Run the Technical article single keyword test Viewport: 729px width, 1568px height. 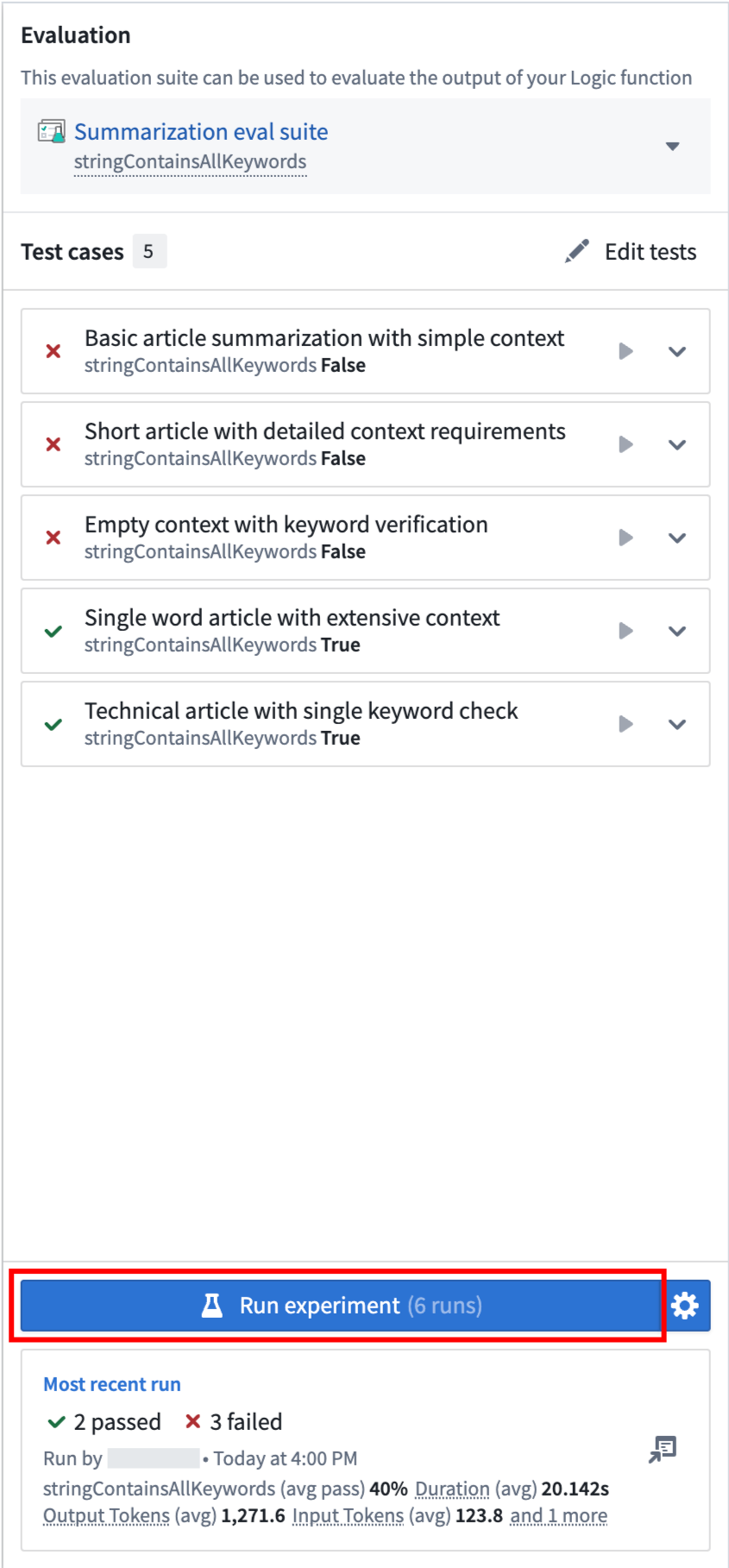626,724
